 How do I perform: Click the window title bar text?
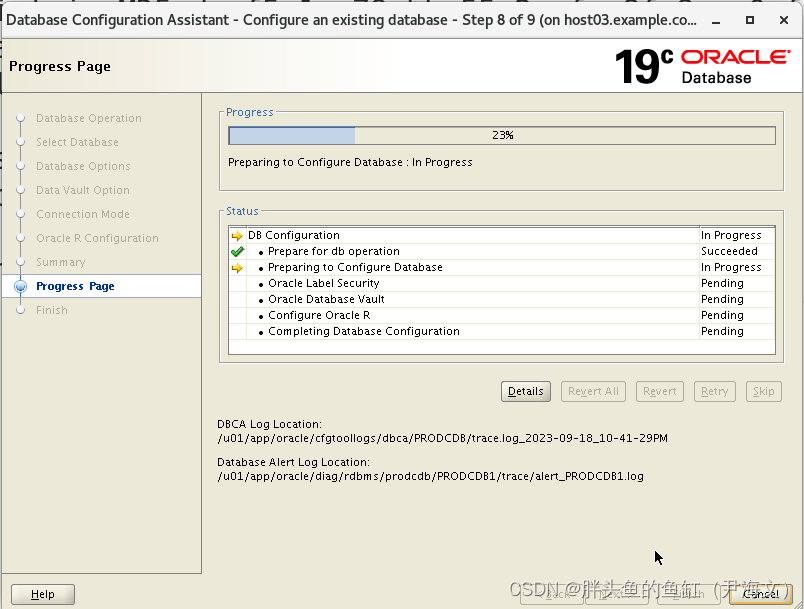coord(351,20)
